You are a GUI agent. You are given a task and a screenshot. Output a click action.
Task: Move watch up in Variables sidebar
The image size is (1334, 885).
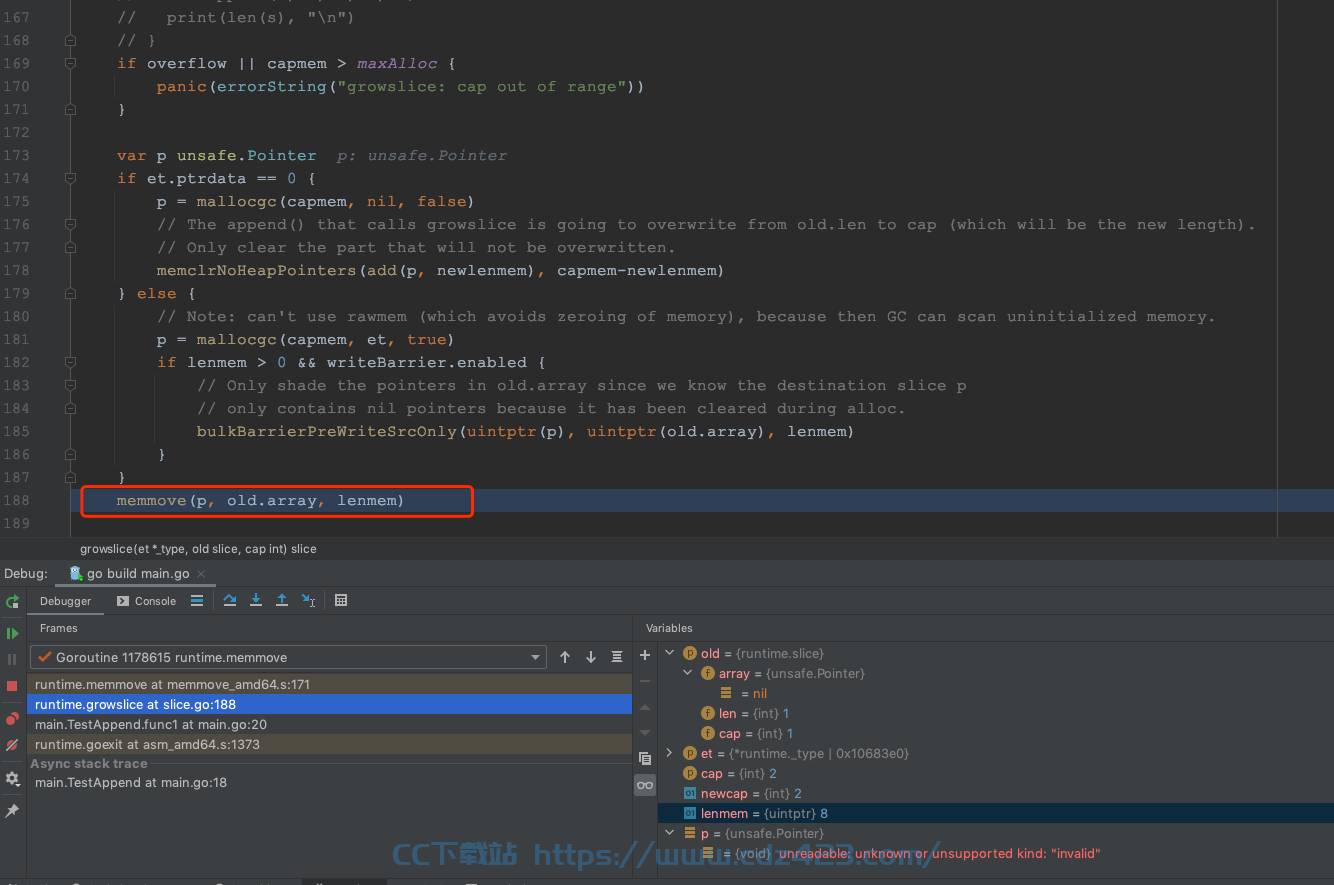(x=645, y=707)
